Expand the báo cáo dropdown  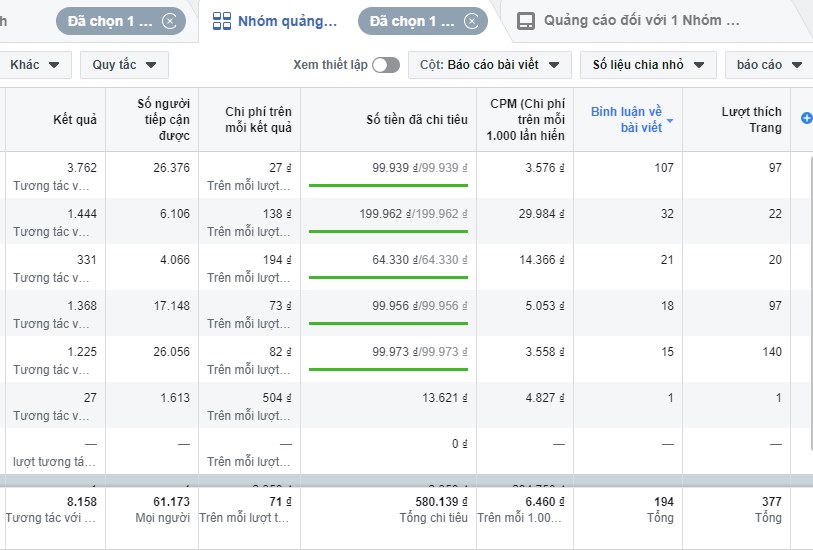click(x=768, y=65)
